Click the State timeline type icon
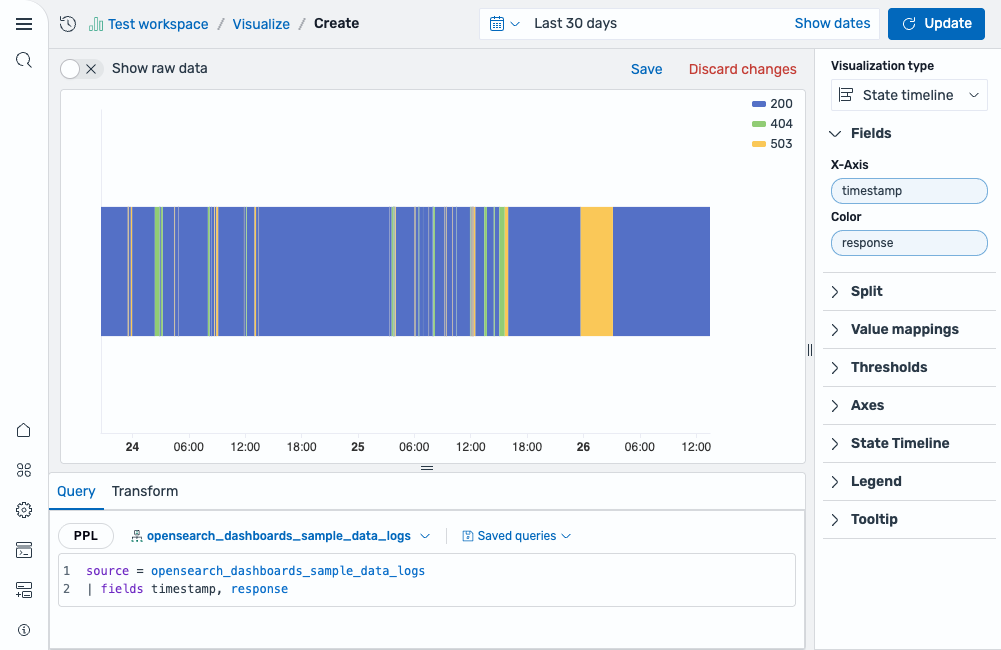This screenshot has height=650, width=1001. tap(846, 95)
